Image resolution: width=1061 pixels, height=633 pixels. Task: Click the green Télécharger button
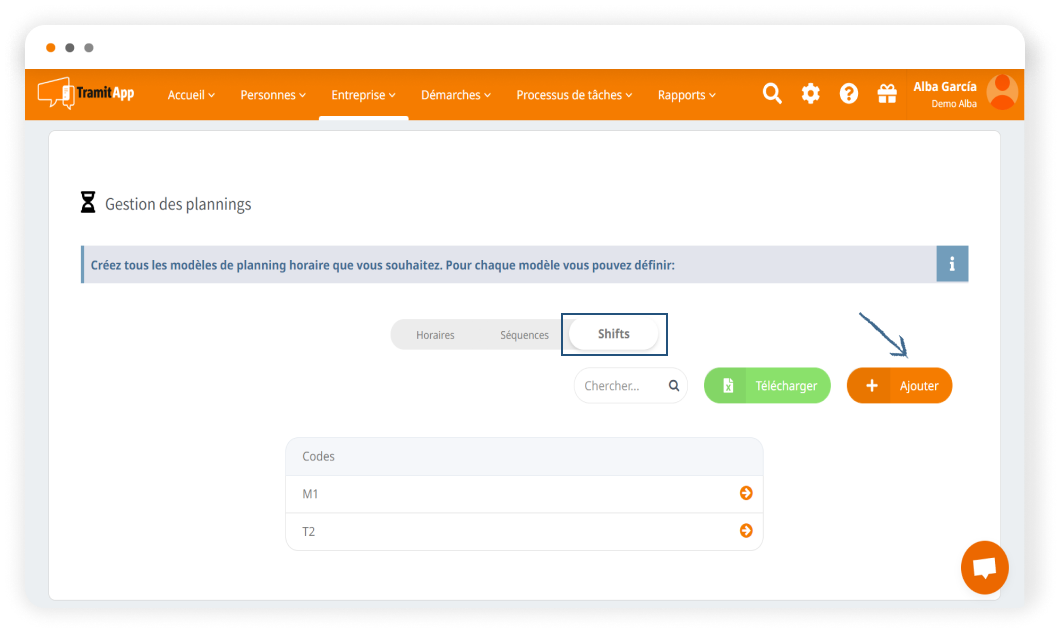pos(767,385)
